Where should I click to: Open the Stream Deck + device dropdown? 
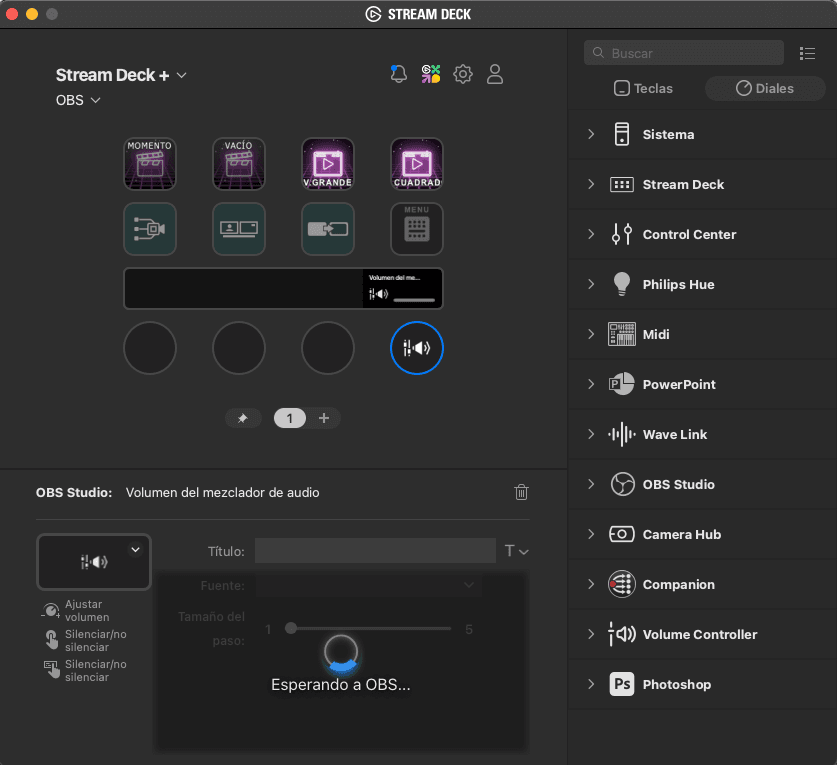click(x=121, y=75)
